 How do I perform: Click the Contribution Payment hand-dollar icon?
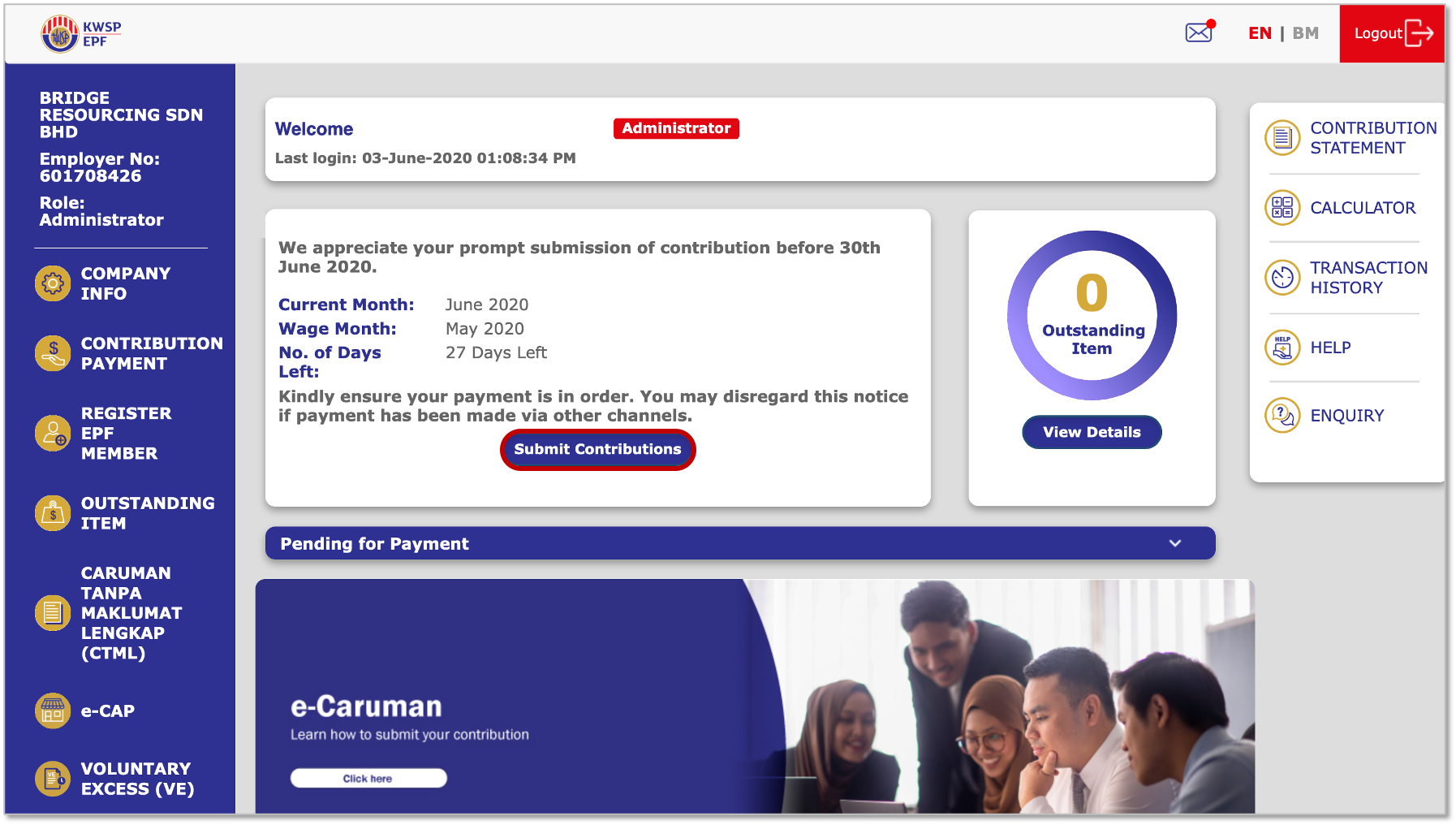[53, 353]
